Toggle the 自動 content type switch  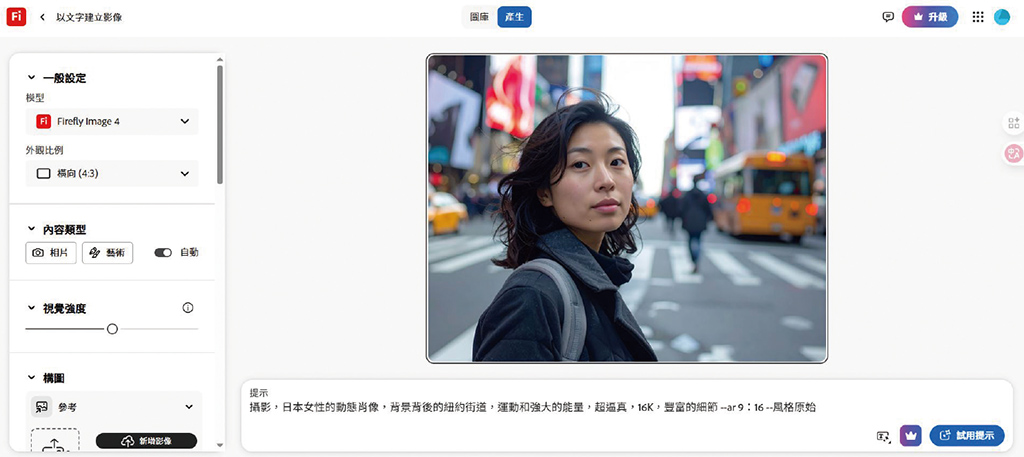tap(163, 253)
